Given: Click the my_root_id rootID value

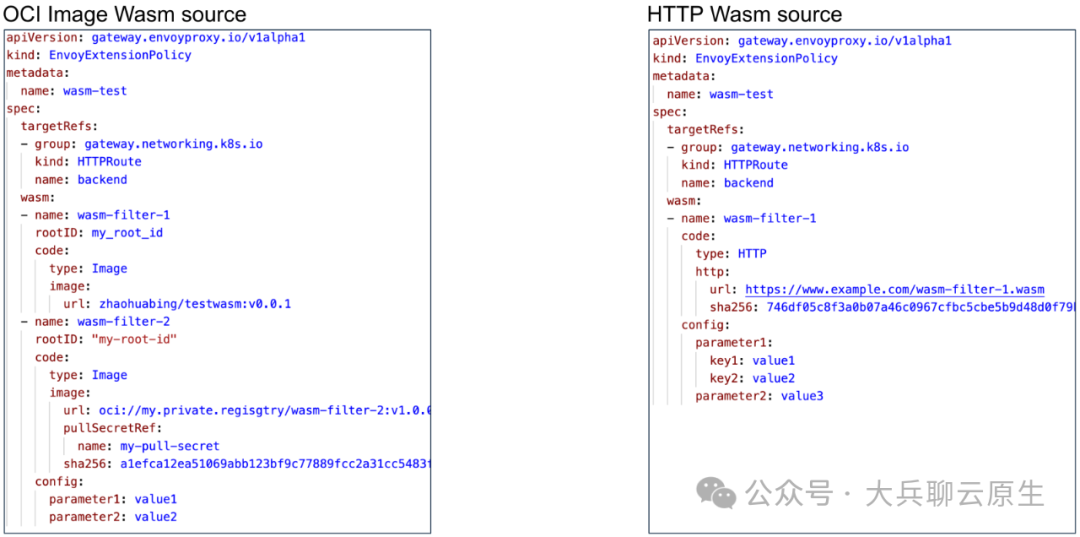Looking at the screenshot, I should pos(127,233).
